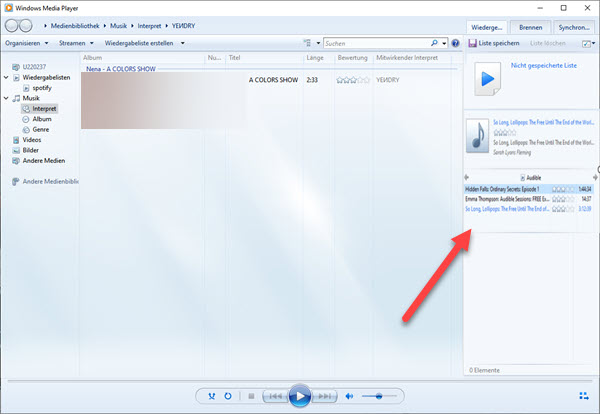Click Musik in the breadcrumb path
Image resolution: width=600 pixels, height=414 pixels.
click(x=119, y=26)
